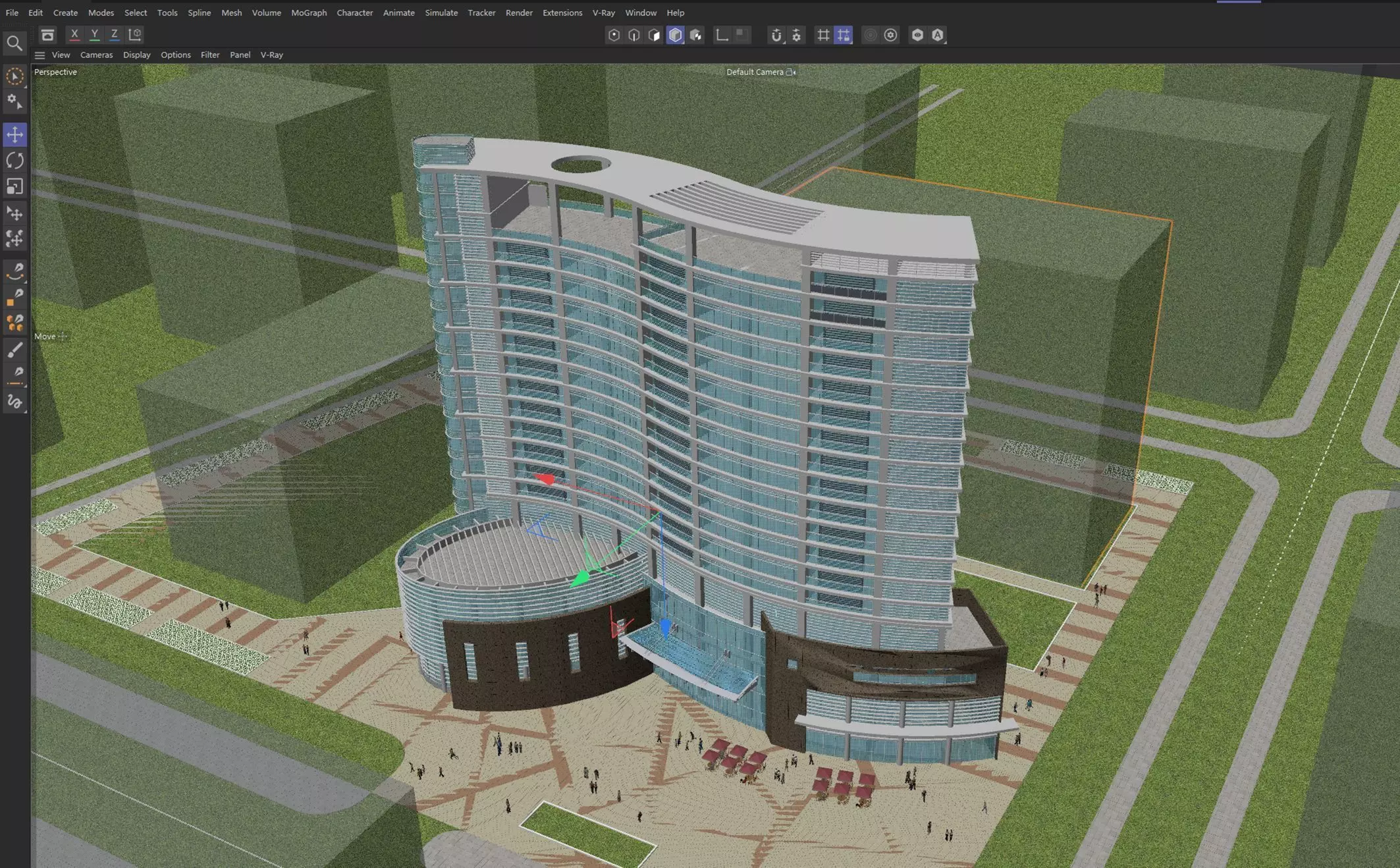The width and height of the screenshot is (1400, 868).
Task: Select the Dynamic Place tool icon
Action: (x=14, y=238)
